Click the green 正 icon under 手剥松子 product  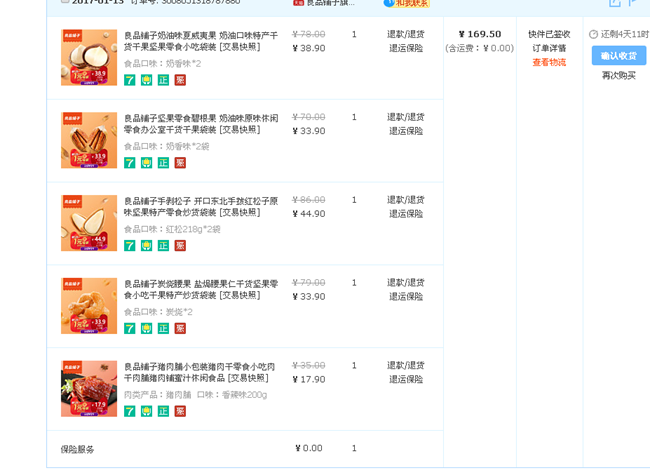click(x=163, y=246)
